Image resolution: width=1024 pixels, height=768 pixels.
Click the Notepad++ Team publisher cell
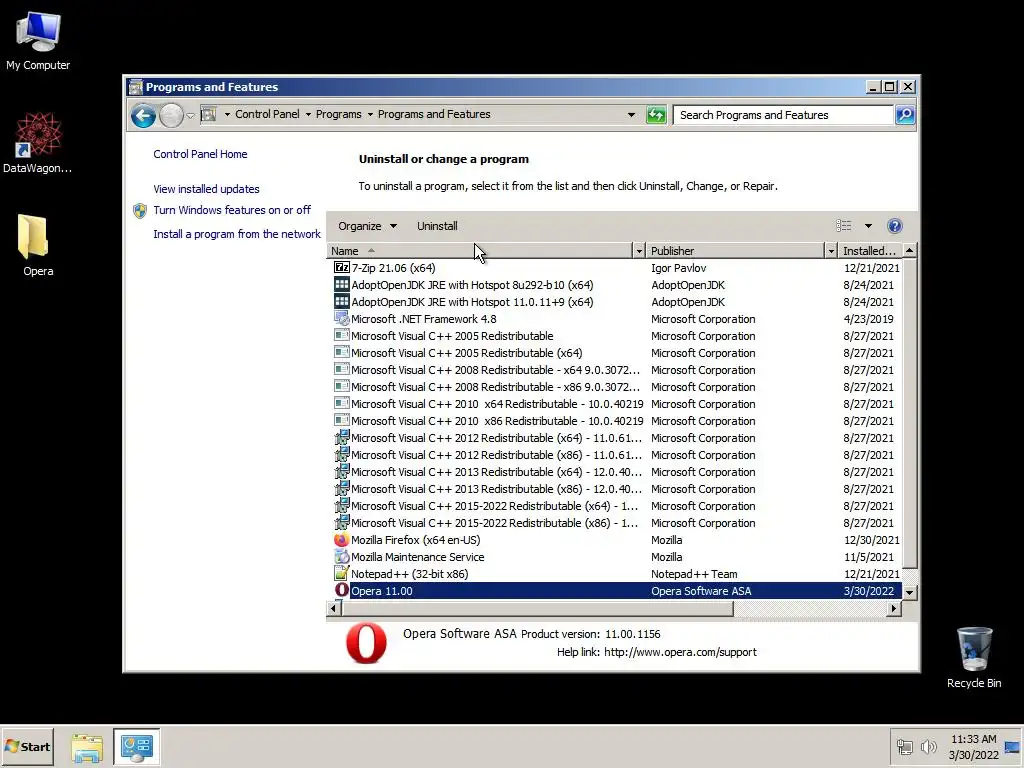click(694, 574)
